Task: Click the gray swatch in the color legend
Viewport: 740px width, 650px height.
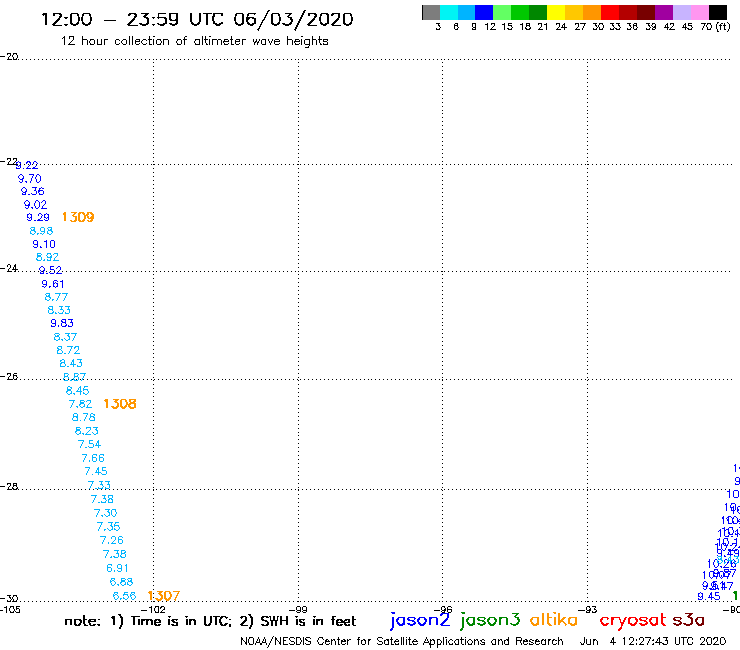Action: (x=431, y=12)
